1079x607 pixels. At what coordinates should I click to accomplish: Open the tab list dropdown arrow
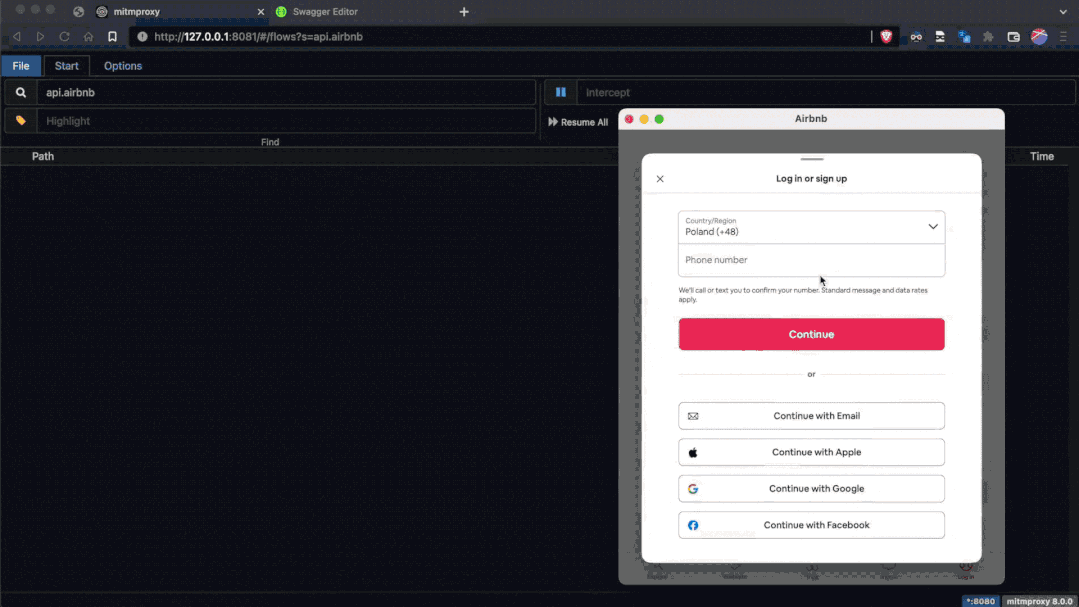pos(1064,12)
